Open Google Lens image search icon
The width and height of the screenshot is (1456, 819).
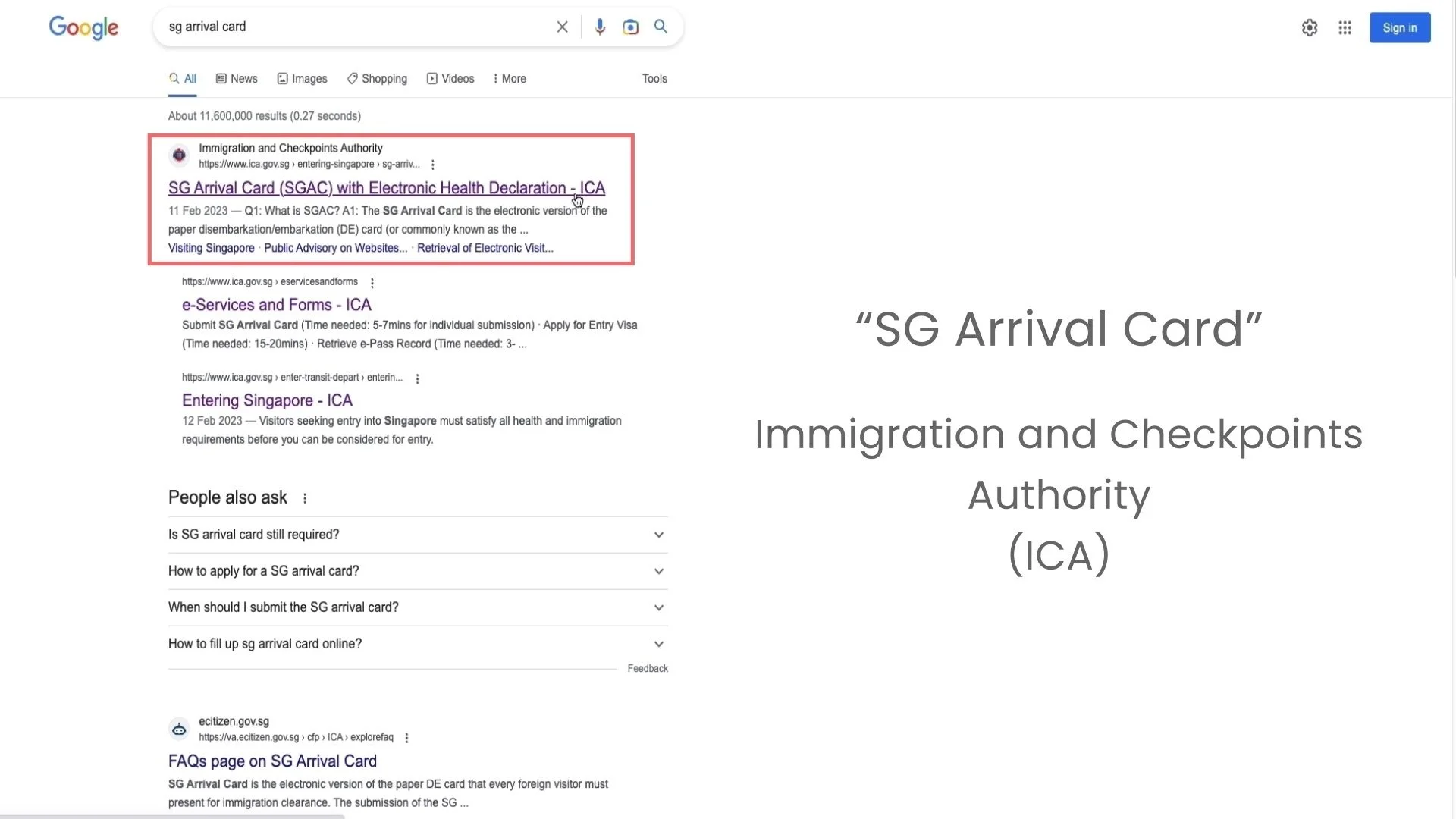[x=630, y=27]
